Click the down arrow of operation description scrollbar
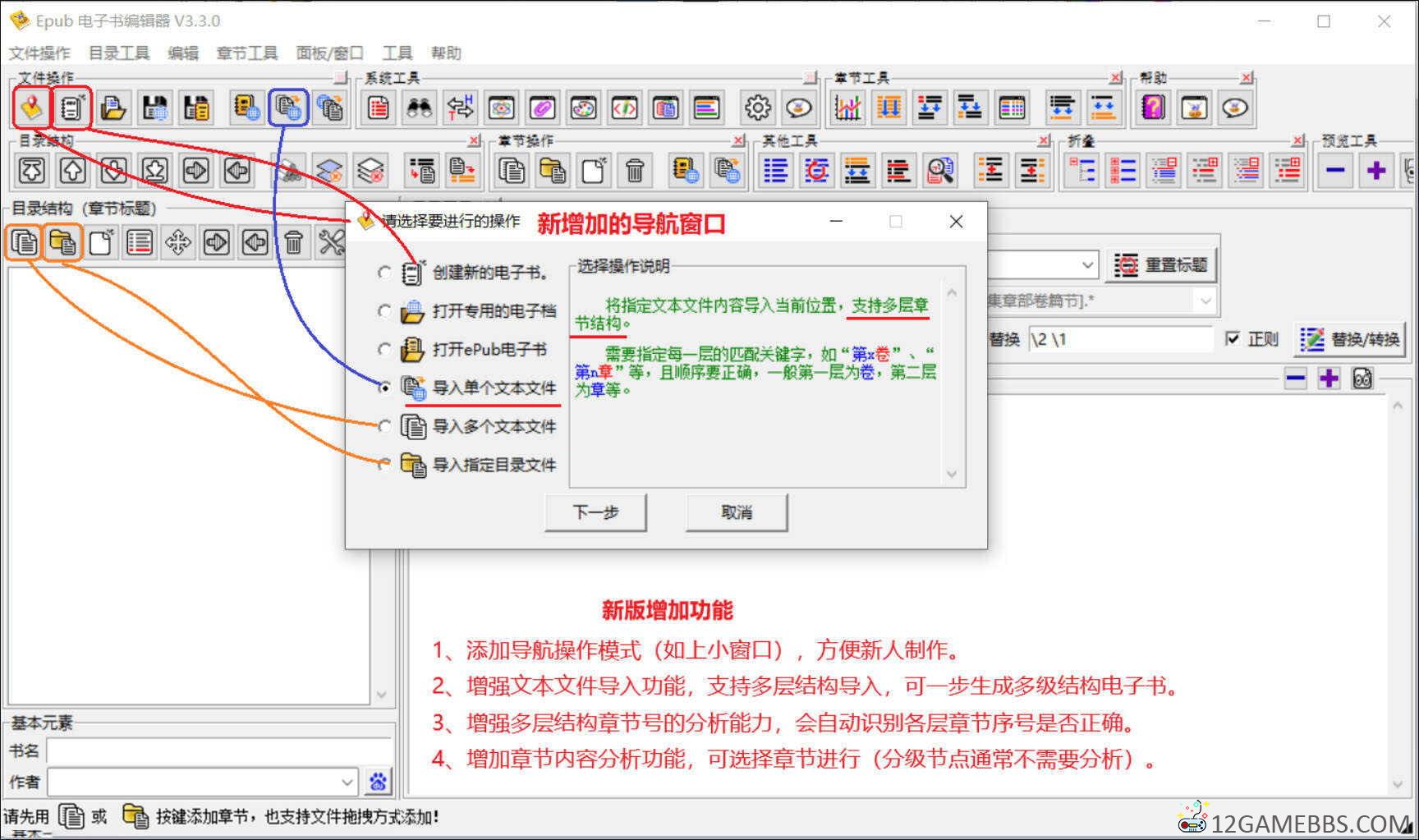This screenshot has width=1419, height=840. click(952, 474)
